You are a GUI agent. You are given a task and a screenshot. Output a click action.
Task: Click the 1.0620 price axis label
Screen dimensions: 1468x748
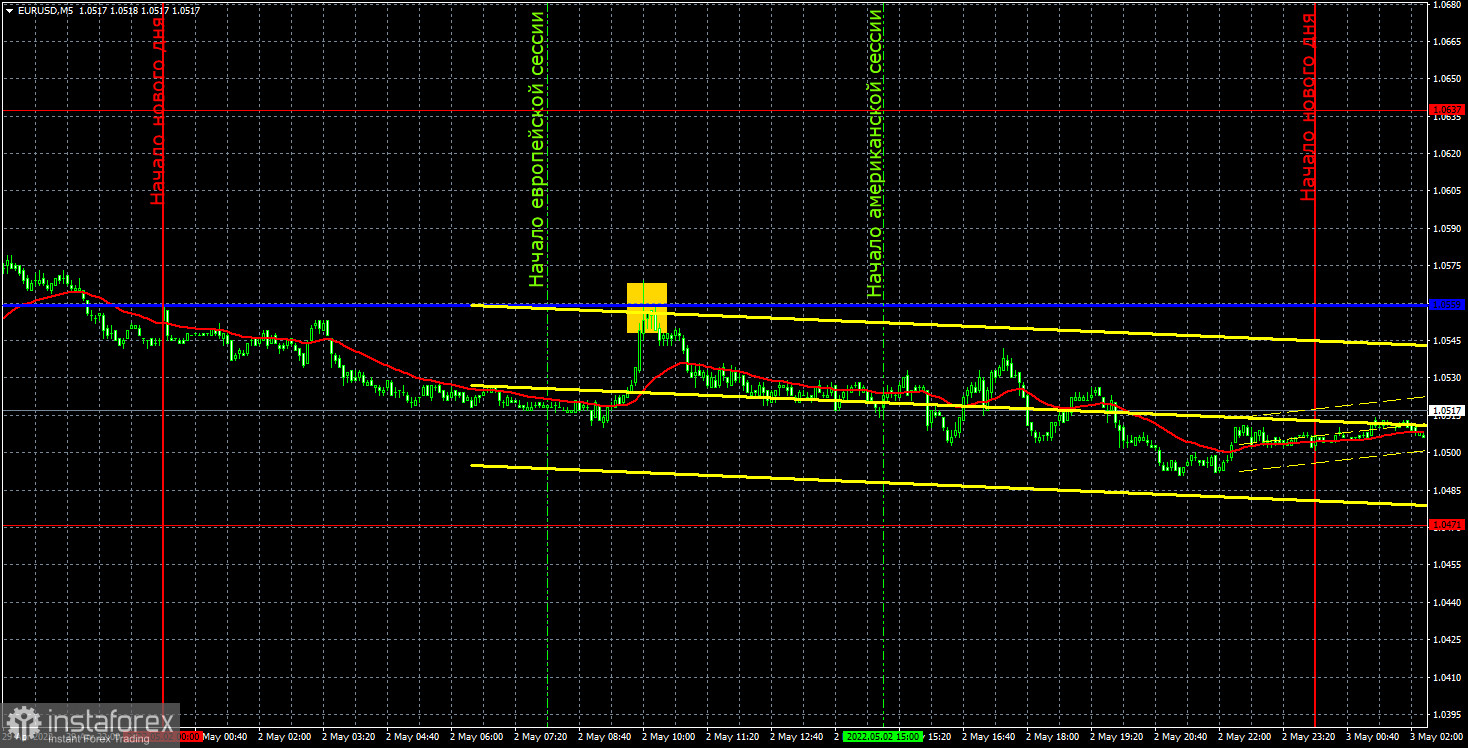1446,153
